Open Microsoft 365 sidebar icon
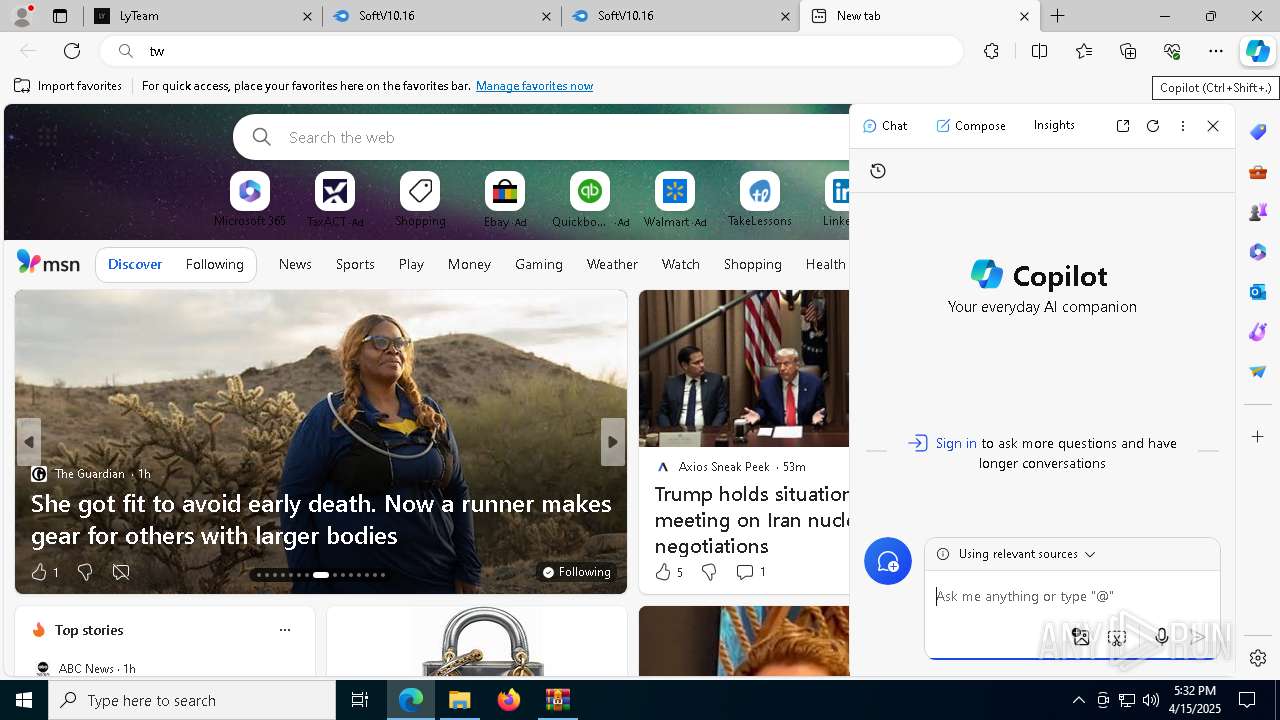The height and width of the screenshot is (720, 1280). click(1258, 252)
